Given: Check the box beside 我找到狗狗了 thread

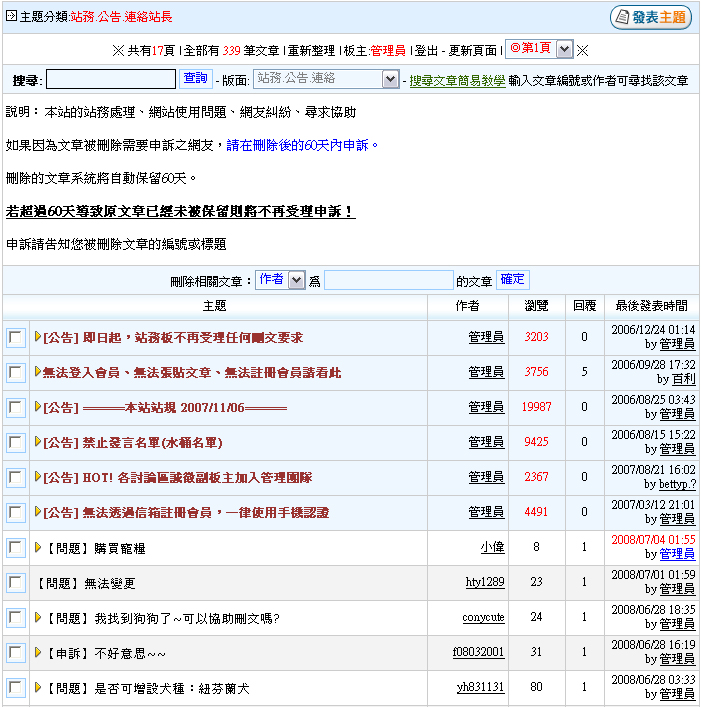Looking at the screenshot, I should point(16,618).
